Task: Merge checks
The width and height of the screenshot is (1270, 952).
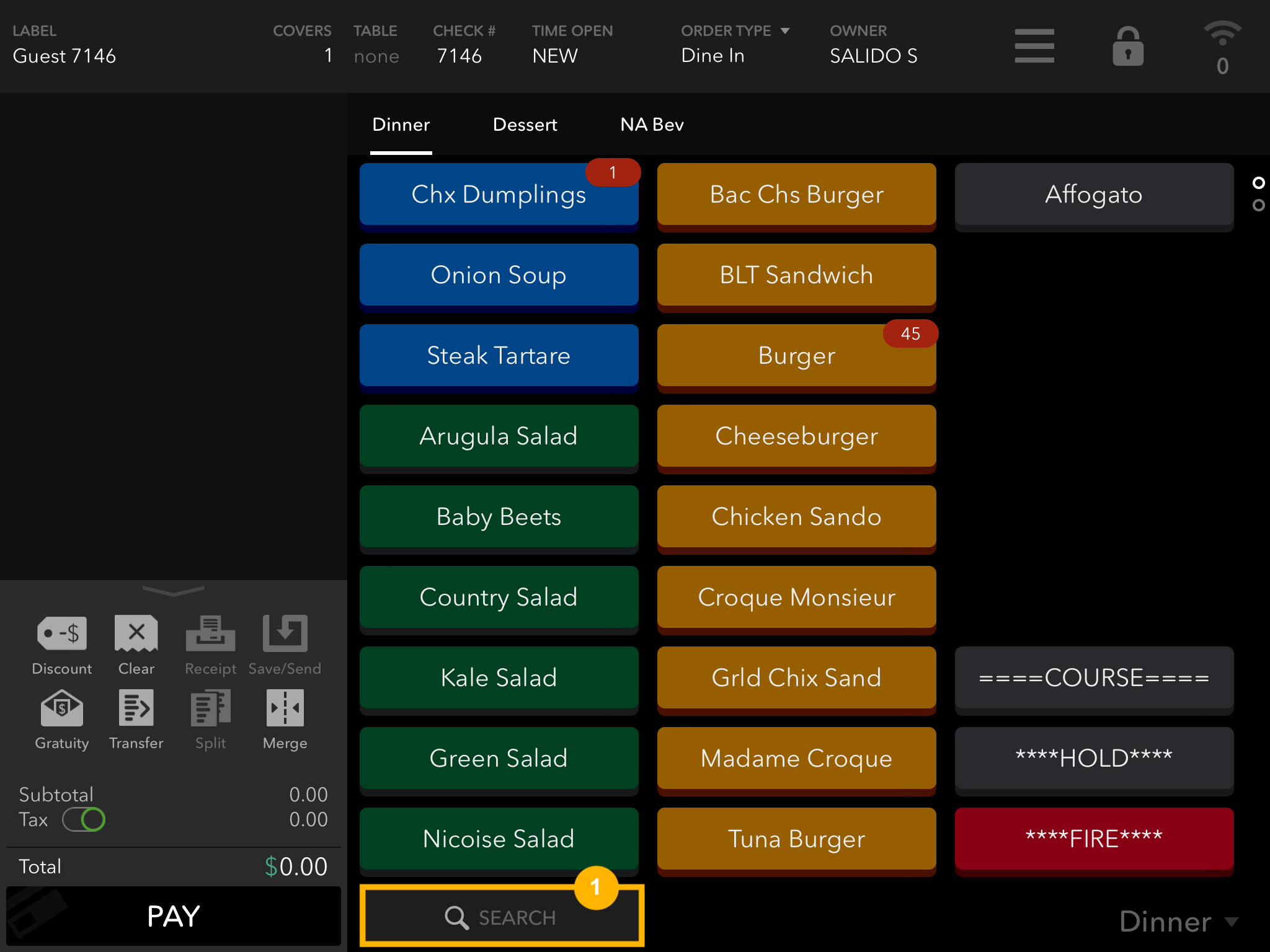Action: pyautogui.click(x=285, y=720)
